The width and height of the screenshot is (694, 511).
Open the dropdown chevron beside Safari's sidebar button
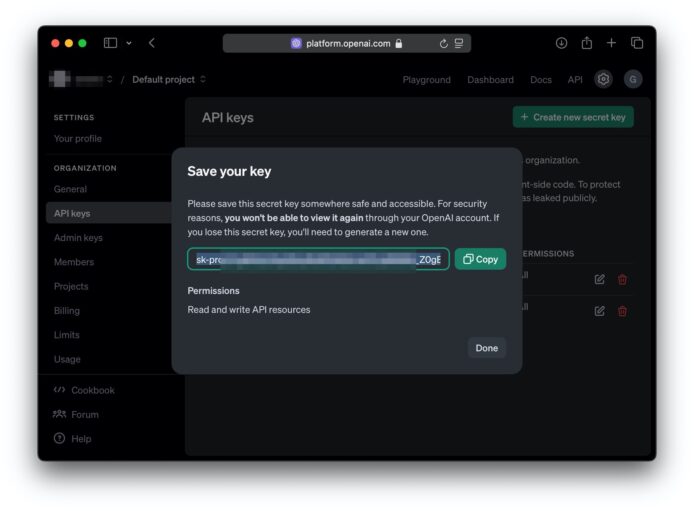click(129, 43)
